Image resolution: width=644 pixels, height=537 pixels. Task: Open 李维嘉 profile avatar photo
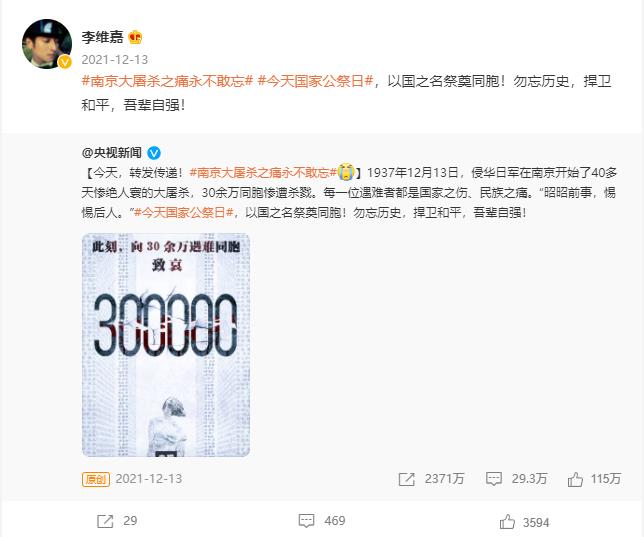[47, 44]
